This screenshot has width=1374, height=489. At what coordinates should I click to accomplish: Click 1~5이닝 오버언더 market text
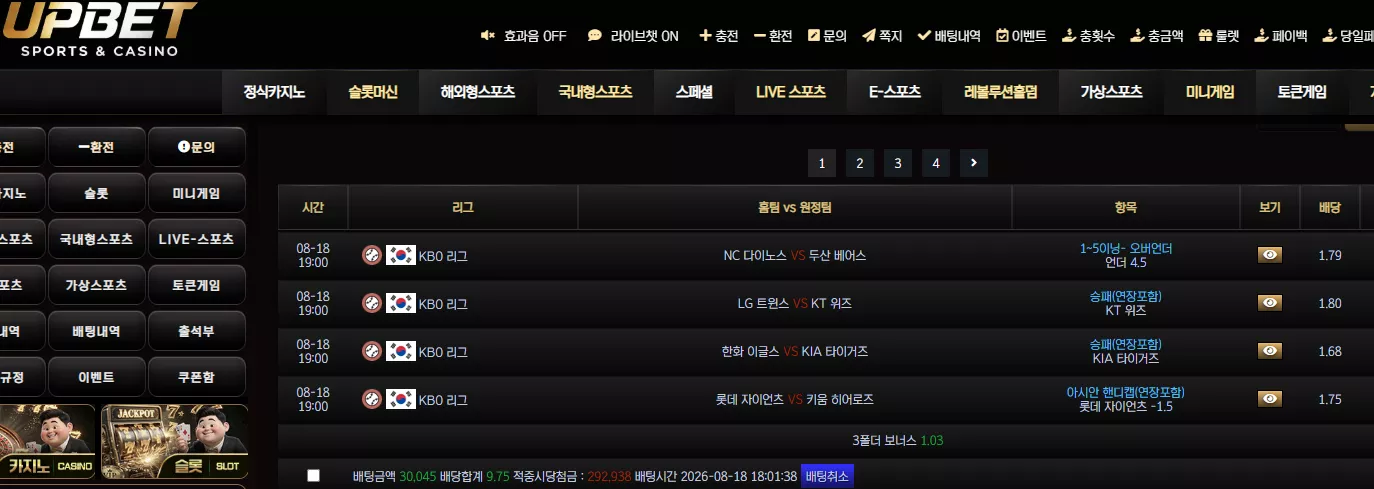click(1126, 248)
